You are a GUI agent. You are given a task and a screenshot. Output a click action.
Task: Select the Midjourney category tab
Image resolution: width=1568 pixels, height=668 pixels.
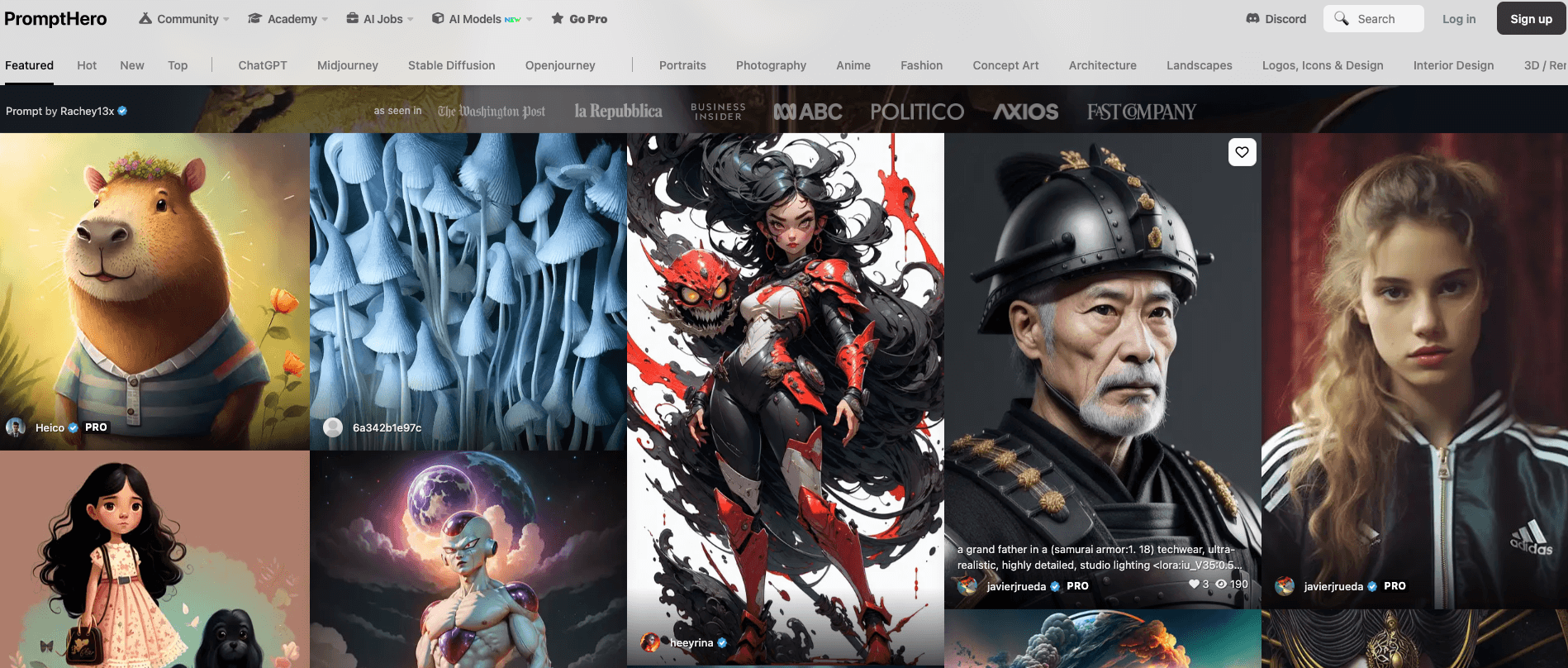point(347,65)
